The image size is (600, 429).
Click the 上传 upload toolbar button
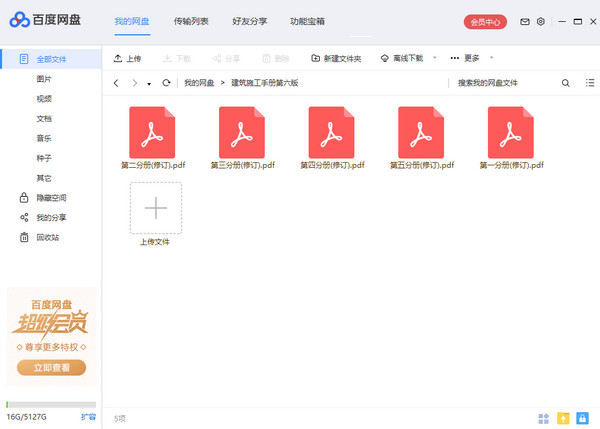(128, 58)
